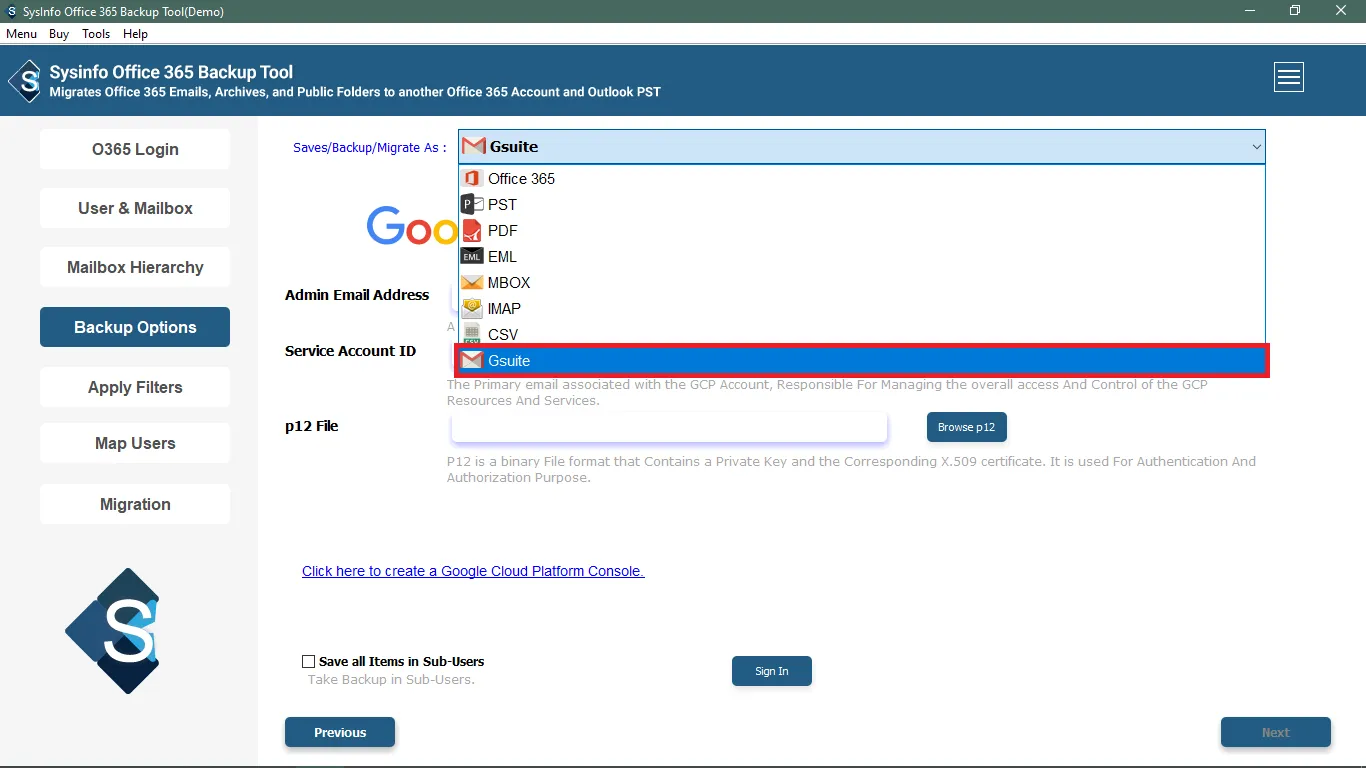Viewport: 1366px width, 768px height.
Task: Click the app icon in the title bar
Action: (x=12, y=11)
